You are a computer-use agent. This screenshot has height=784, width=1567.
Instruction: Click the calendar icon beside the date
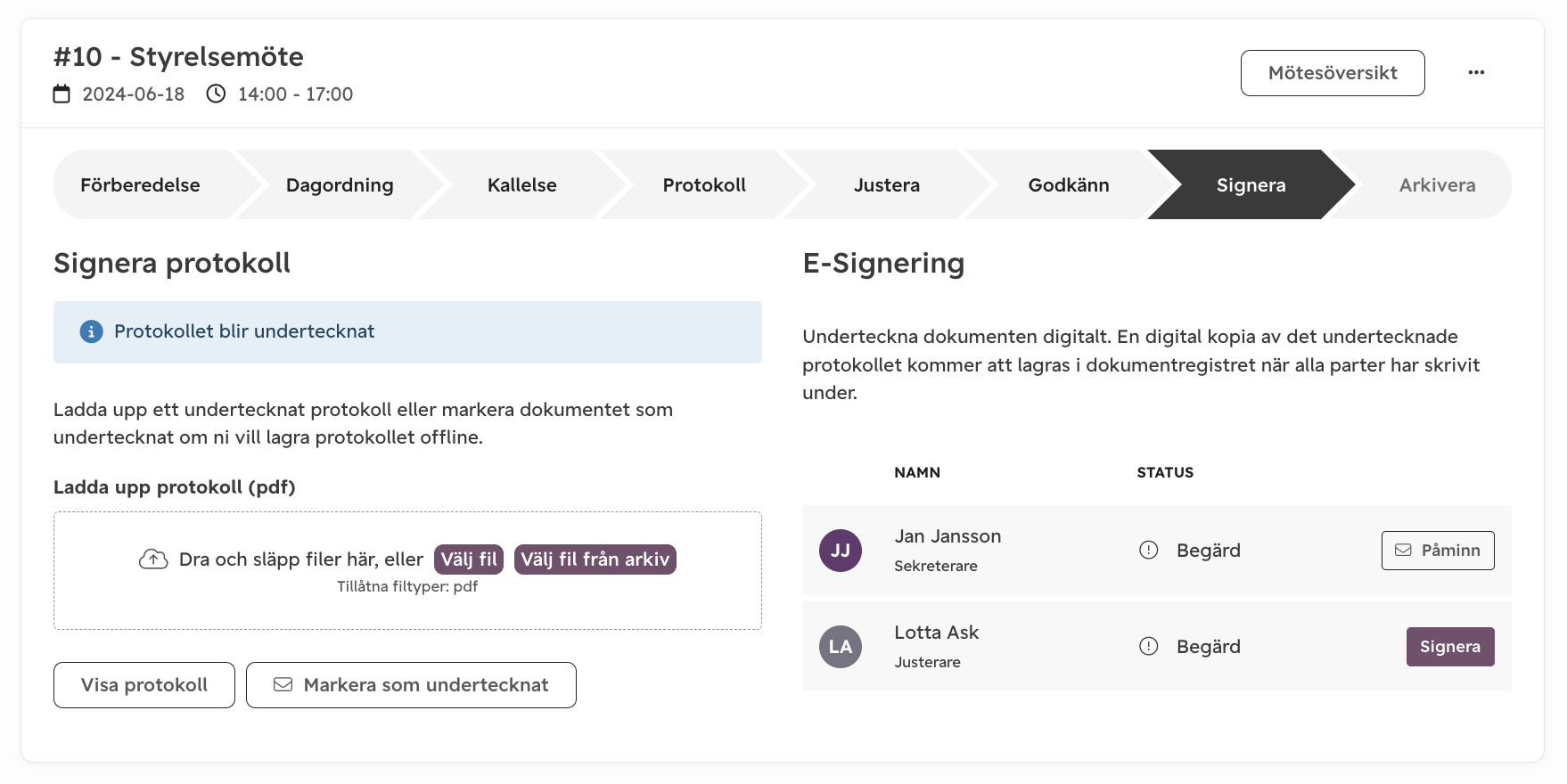pyautogui.click(x=62, y=94)
